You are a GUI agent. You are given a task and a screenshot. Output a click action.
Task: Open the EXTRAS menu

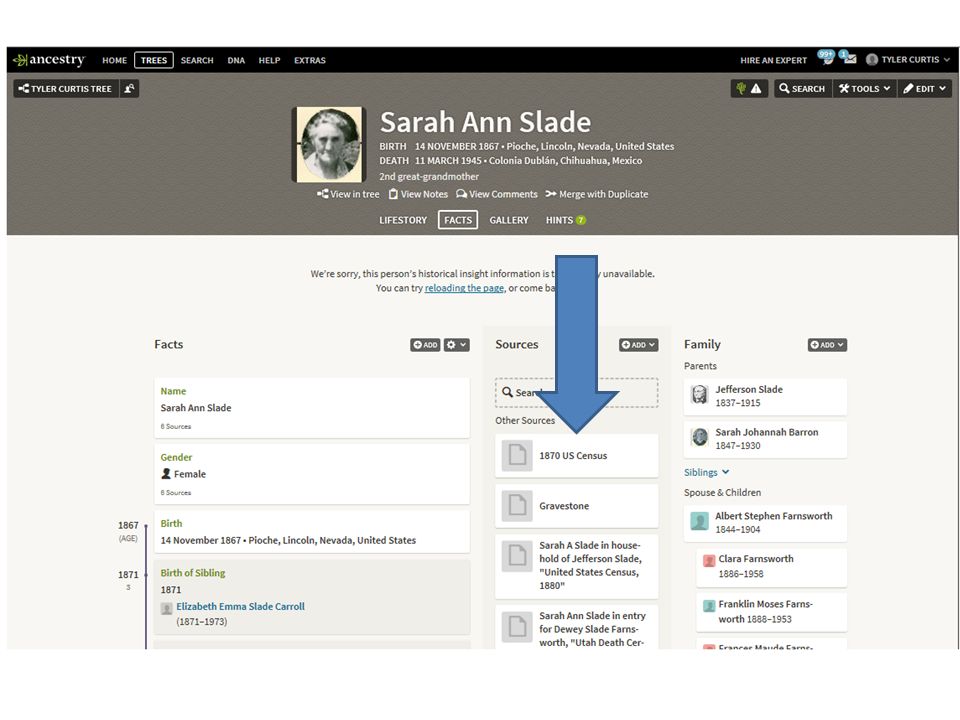coord(310,60)
